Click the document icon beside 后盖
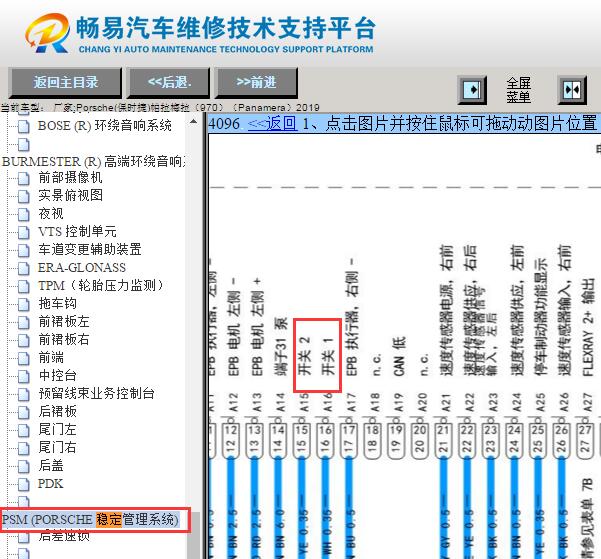The height and width of the screenshot is (559, 601). click(x=23, y=466)
